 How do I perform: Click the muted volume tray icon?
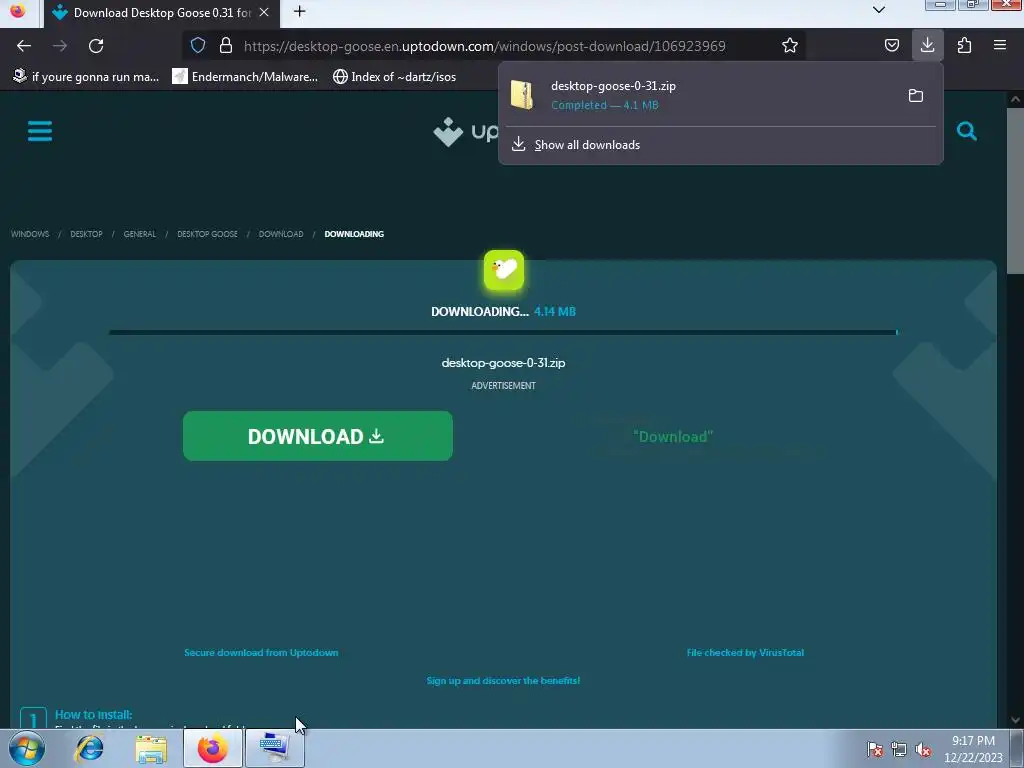coord(923,749)
